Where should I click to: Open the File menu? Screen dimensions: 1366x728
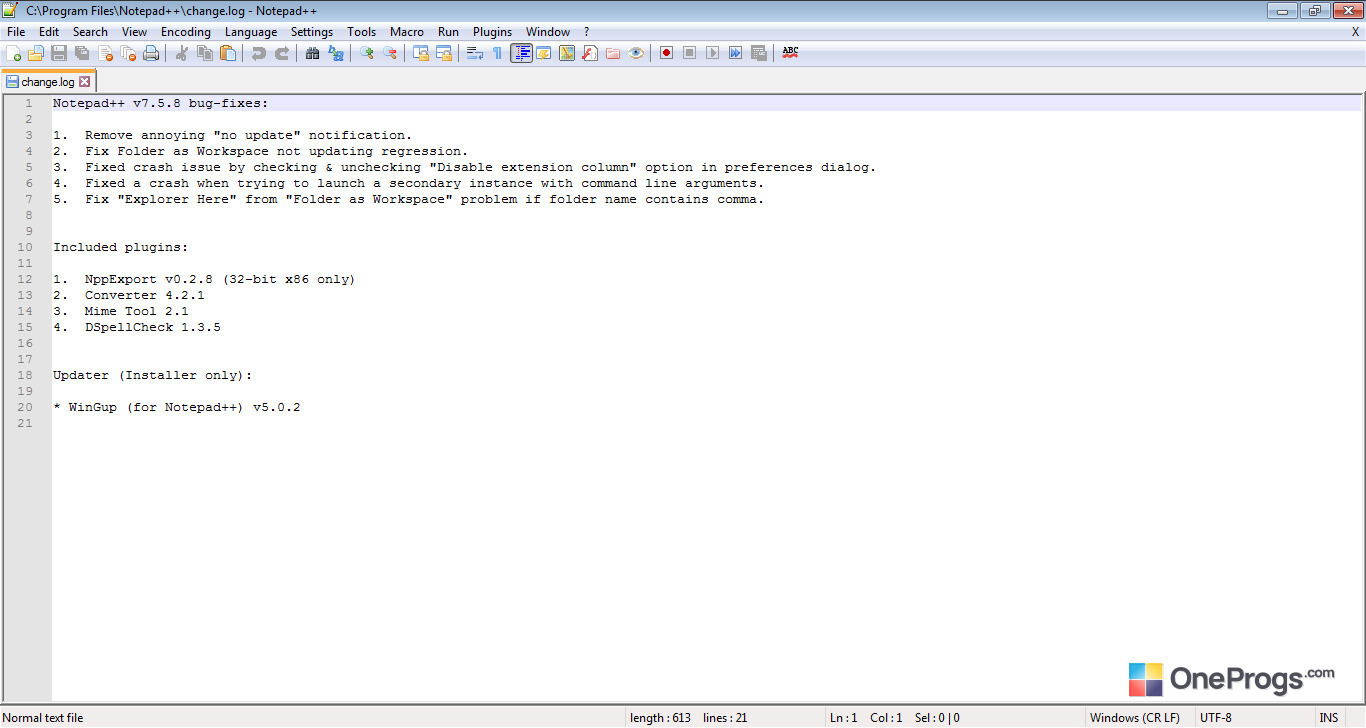pyautogui.click(x=16, y=32)
